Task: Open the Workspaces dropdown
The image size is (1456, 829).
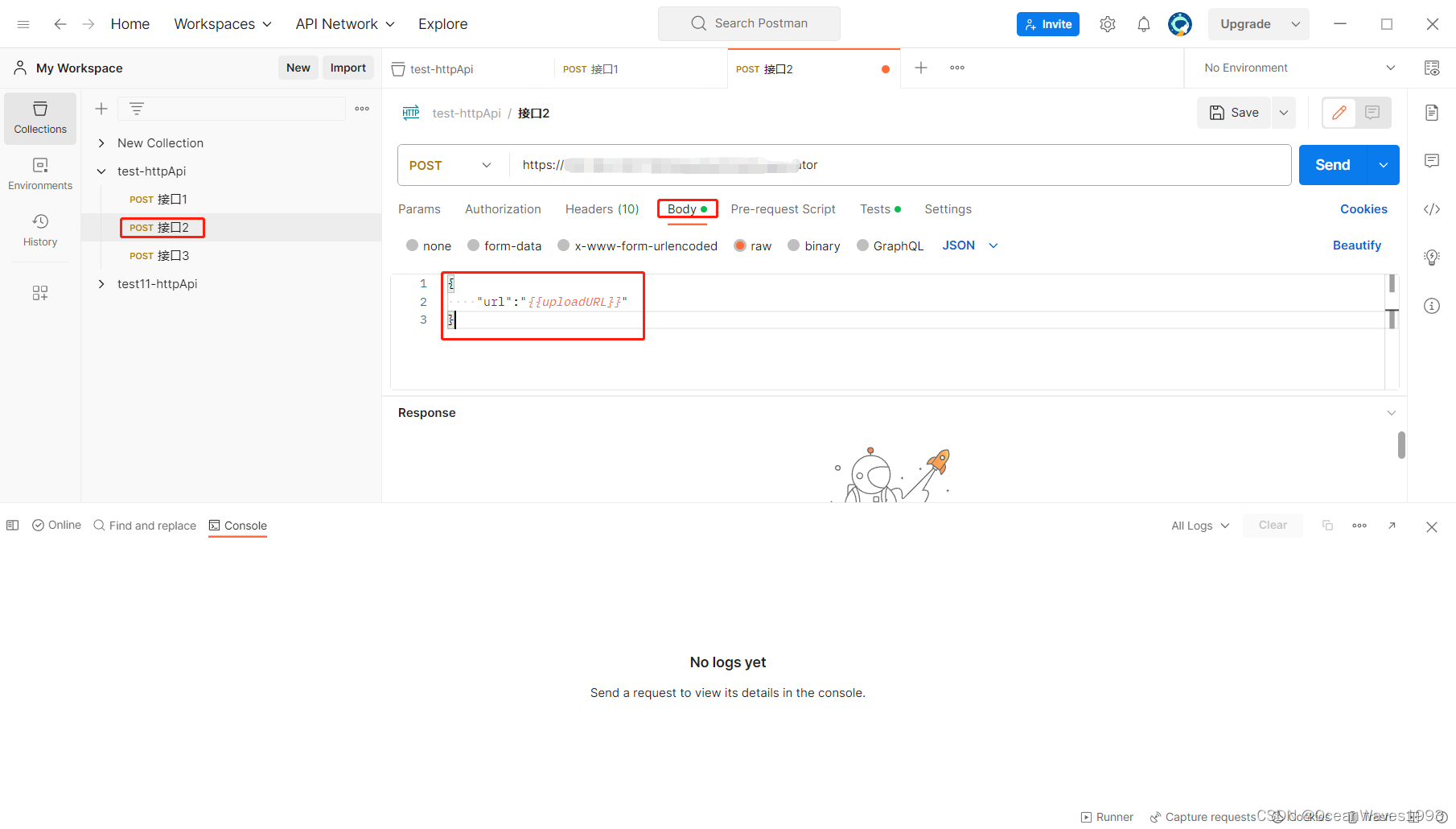Action: click(223, 24)
